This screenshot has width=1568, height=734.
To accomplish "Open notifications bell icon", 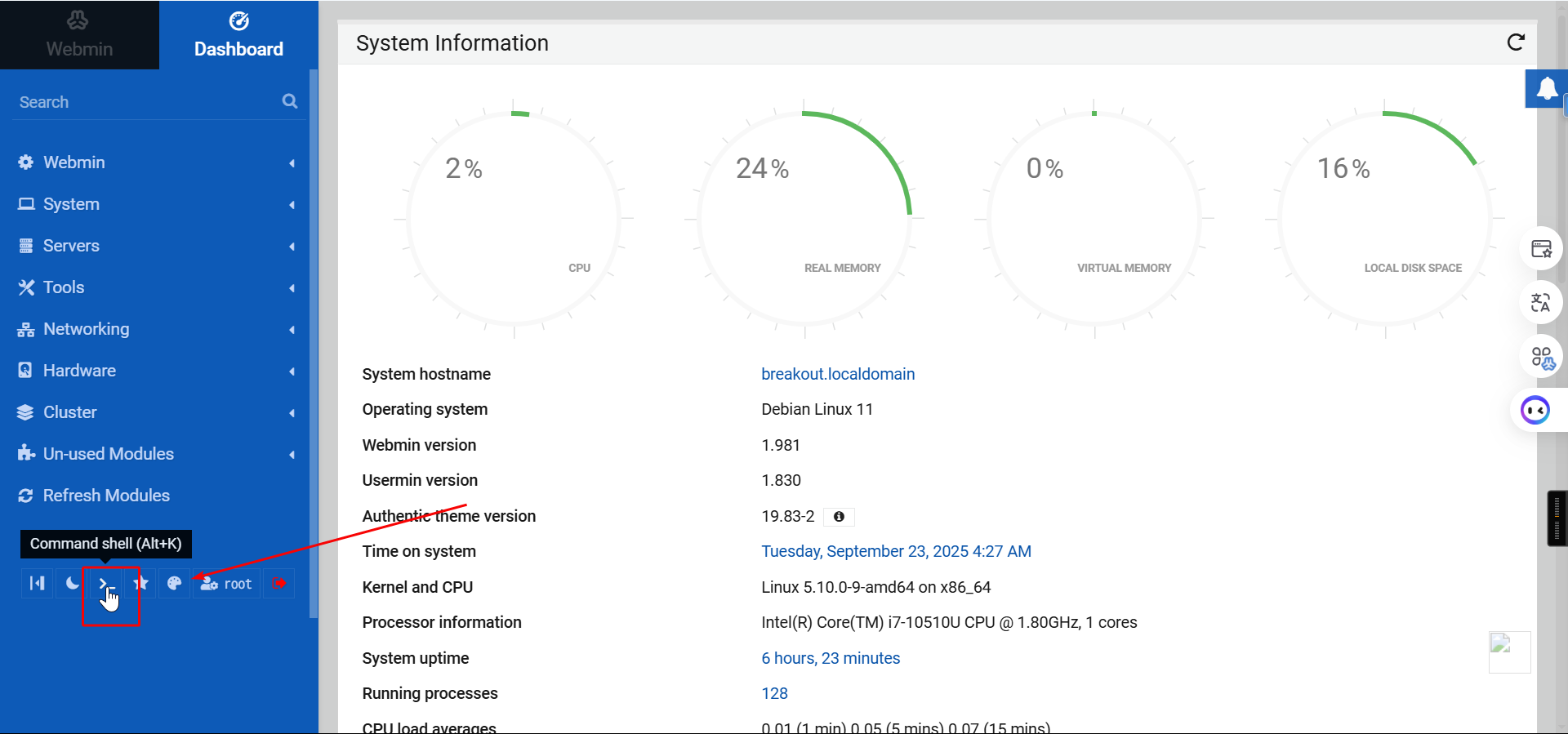I will [x=1546, y=88].
